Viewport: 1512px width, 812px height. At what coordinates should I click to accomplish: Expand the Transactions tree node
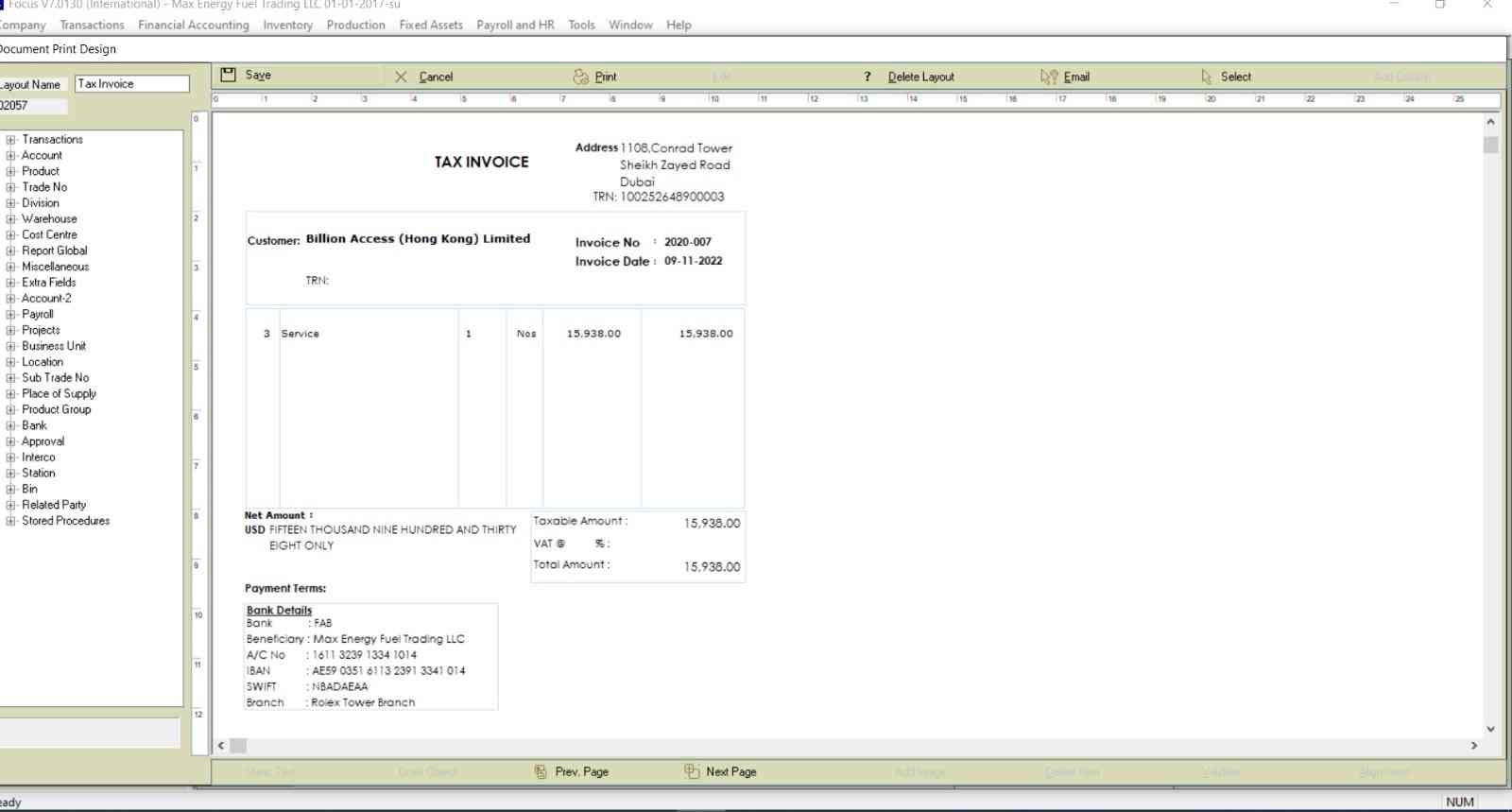(11, 140)
